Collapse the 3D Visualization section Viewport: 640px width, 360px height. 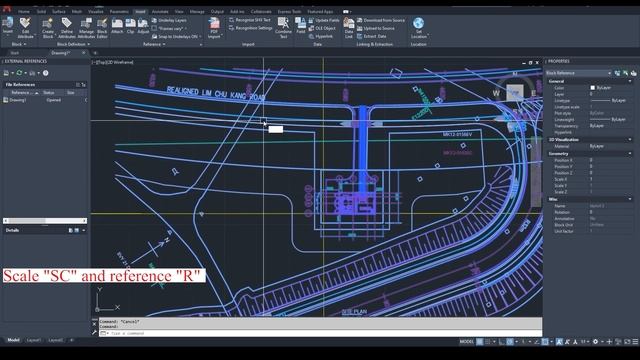pos(630,140)
